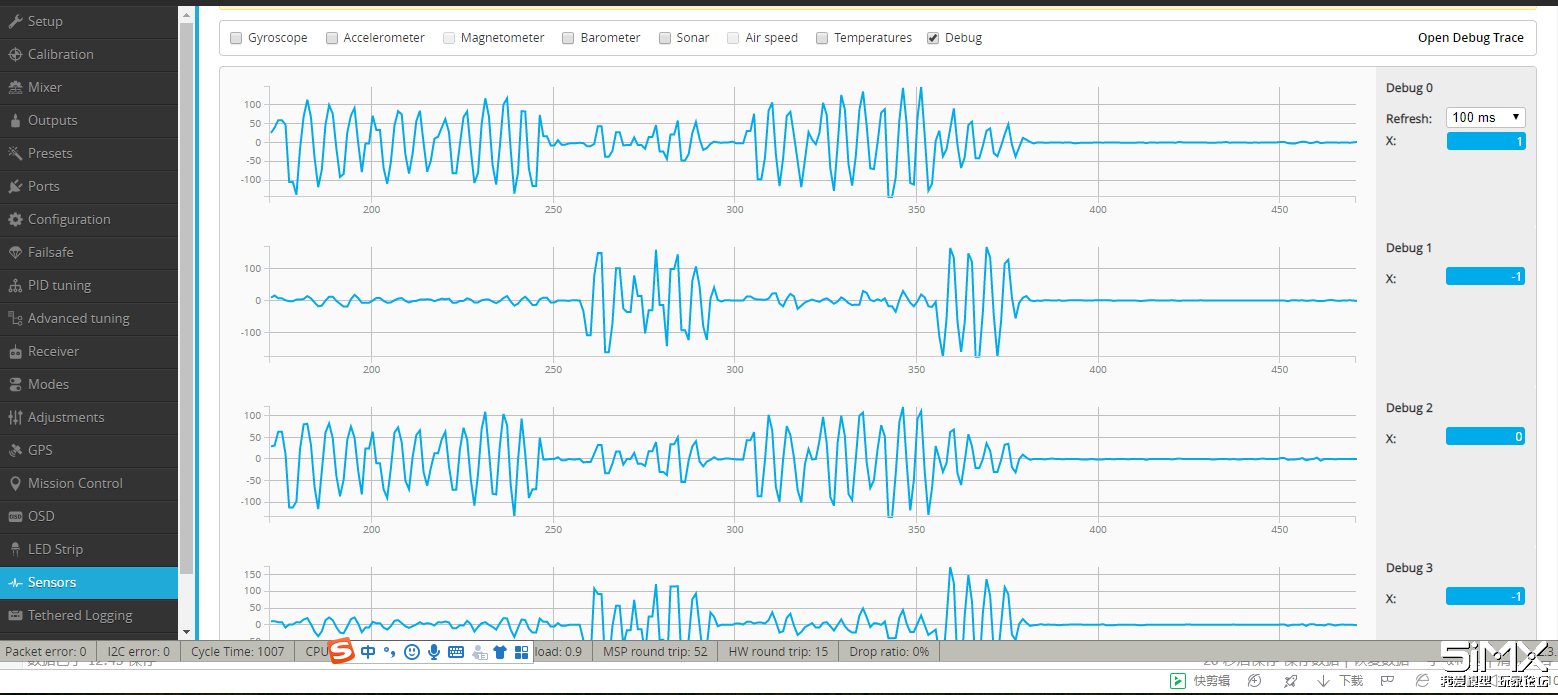Screen dimensions: 1558x695
Task: Go to the Advanced tuning tab
Action: [x=89, y=318]
